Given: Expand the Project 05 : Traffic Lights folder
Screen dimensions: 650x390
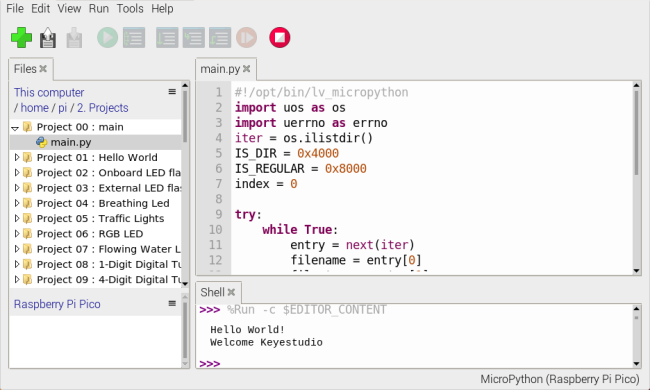Looking at the screenshot, I should tap(17, 218).
